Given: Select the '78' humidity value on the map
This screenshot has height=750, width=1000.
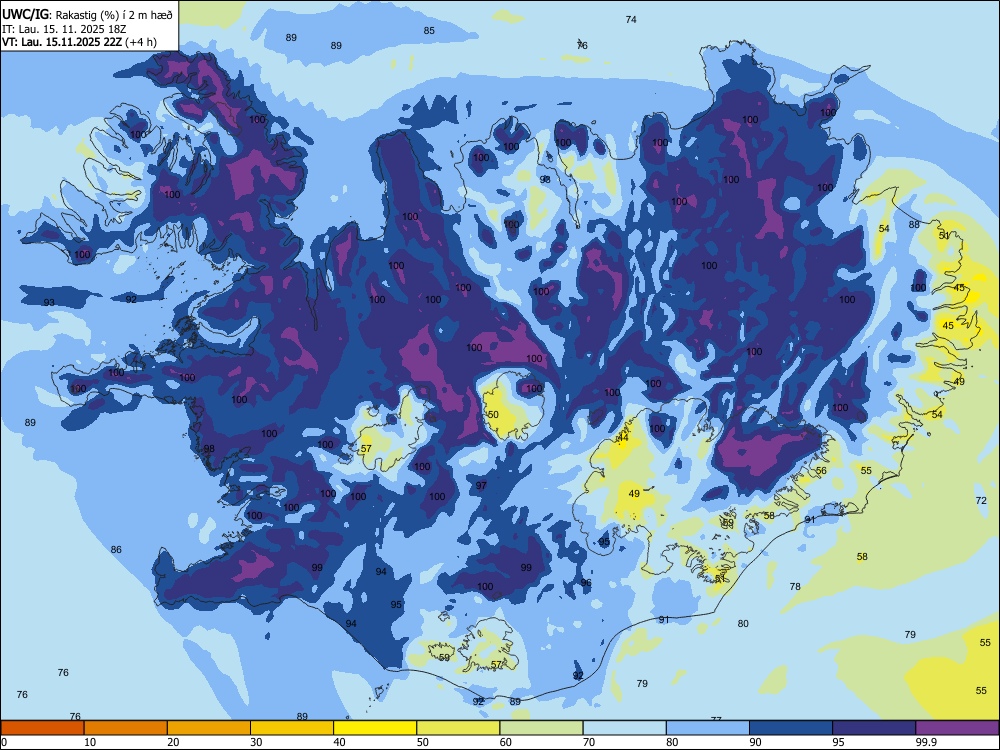Looking at the screenshot, I should 795,587.
